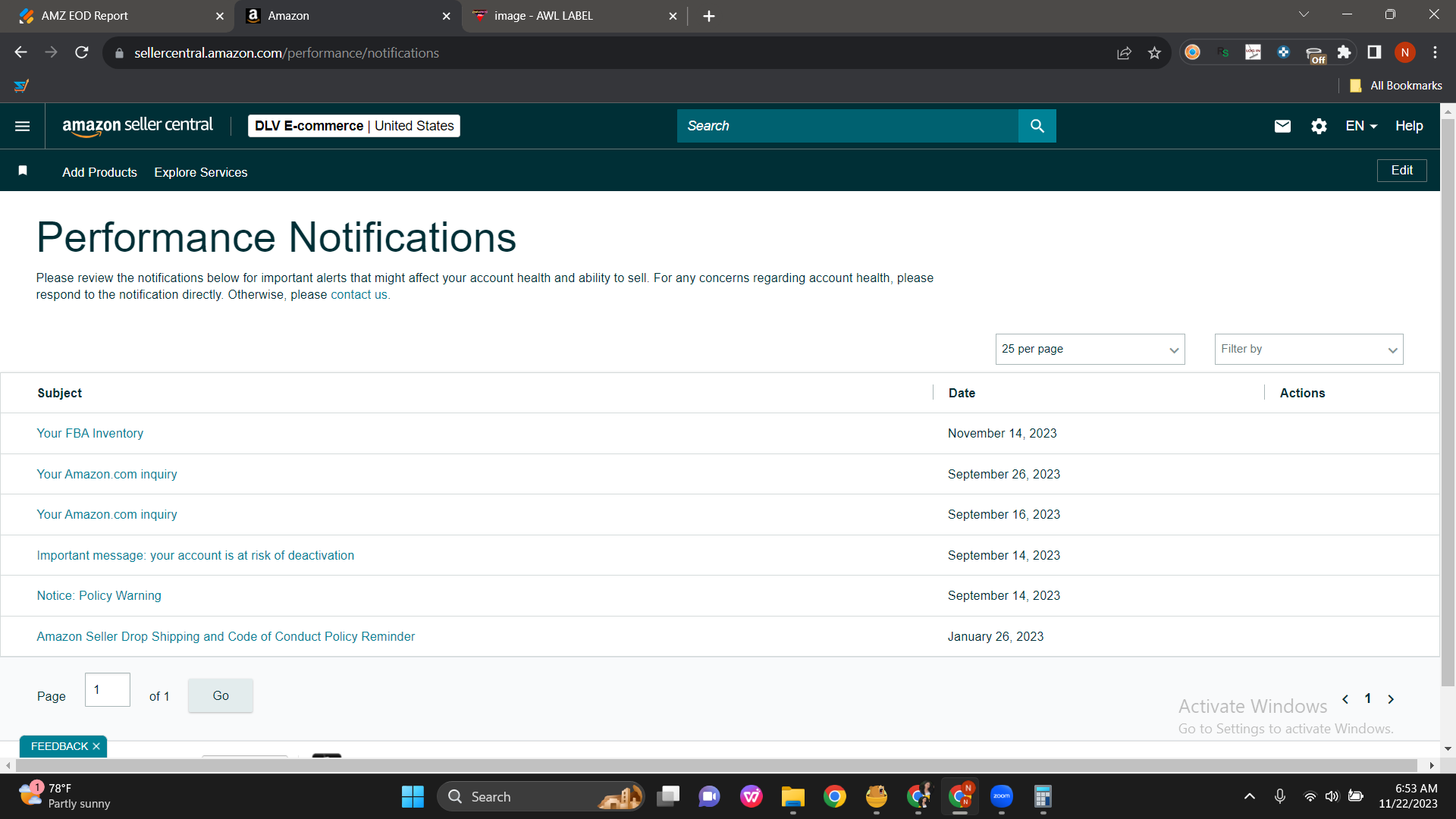Open the Filter by dropdown
Viewport: 1456px width, 819px height.
[1309, 349]
